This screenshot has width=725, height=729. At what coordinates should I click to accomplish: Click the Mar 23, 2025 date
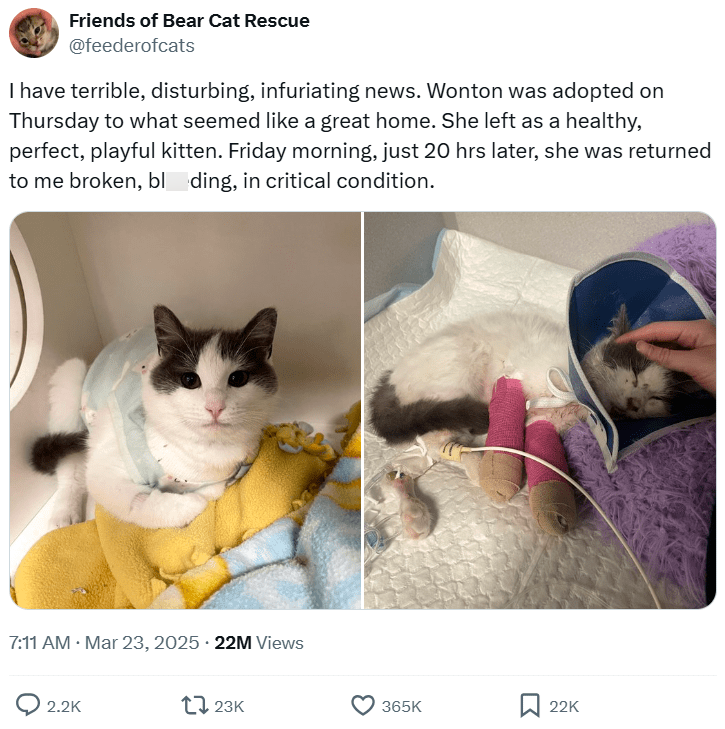click(x=142, y=643)
